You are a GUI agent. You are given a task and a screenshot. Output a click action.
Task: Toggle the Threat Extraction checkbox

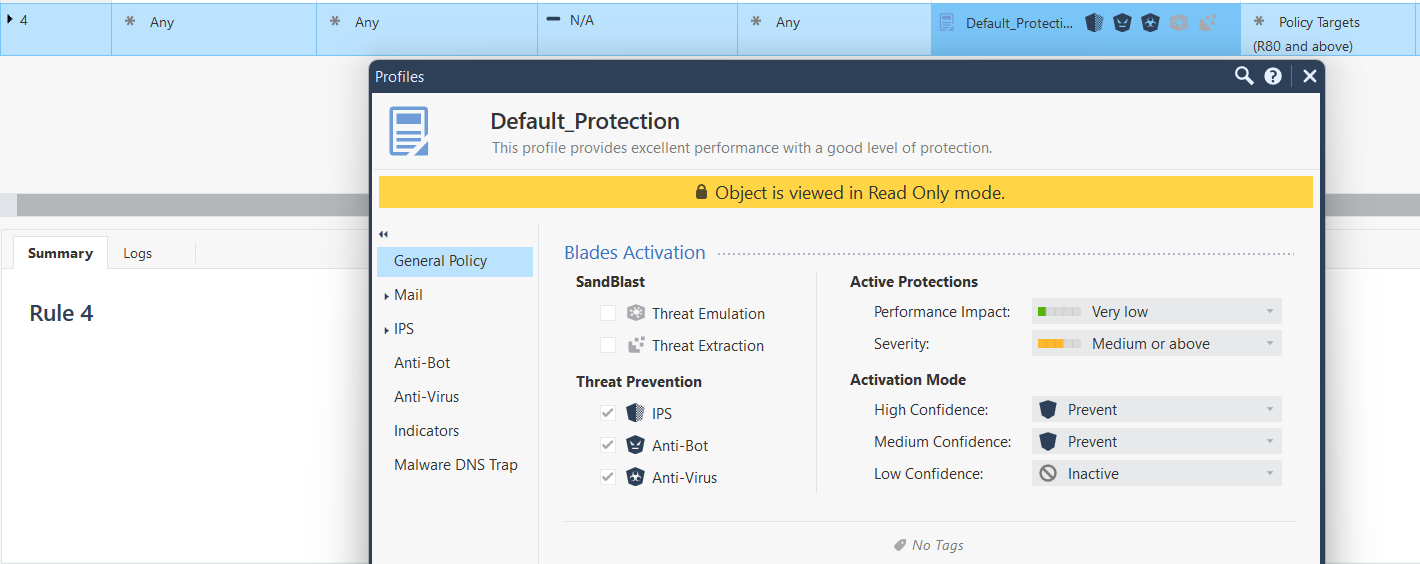[608, 345]
